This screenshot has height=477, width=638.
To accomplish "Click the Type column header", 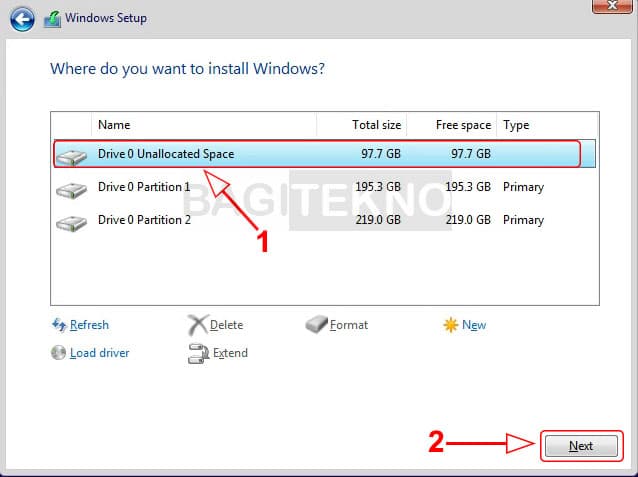I will click(547, 125).
